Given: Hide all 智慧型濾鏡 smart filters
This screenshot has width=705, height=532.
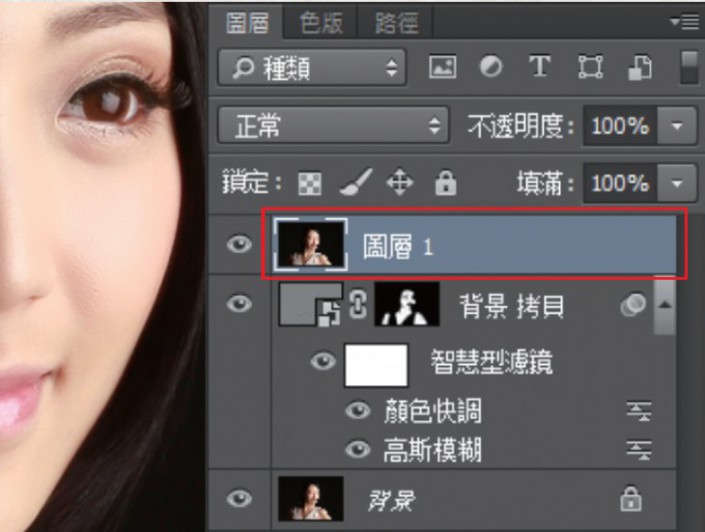Looking at the screenshot, I should (323, 361).
